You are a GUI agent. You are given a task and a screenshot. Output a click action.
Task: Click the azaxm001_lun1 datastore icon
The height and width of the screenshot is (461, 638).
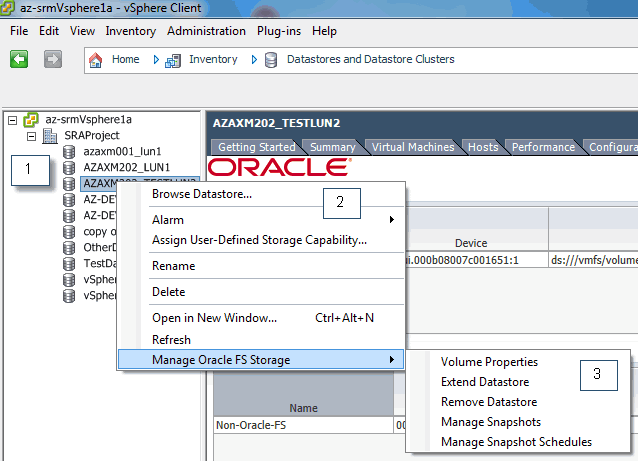(69, 152)
